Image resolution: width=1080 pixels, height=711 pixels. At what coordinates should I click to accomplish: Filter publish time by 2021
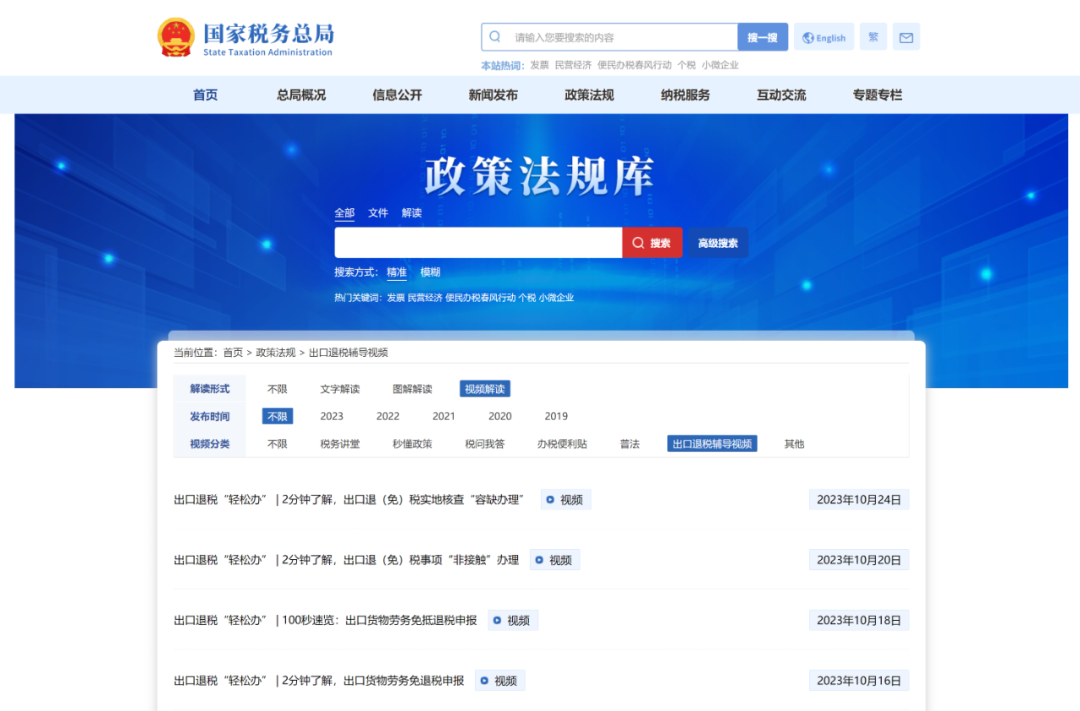444,416
